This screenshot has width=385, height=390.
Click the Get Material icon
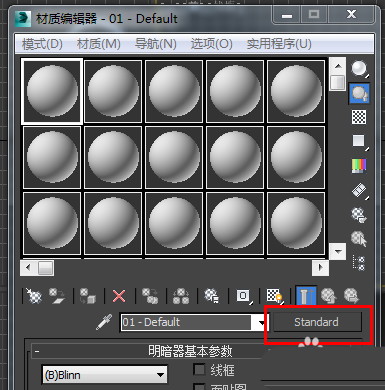tap(33, 296)
